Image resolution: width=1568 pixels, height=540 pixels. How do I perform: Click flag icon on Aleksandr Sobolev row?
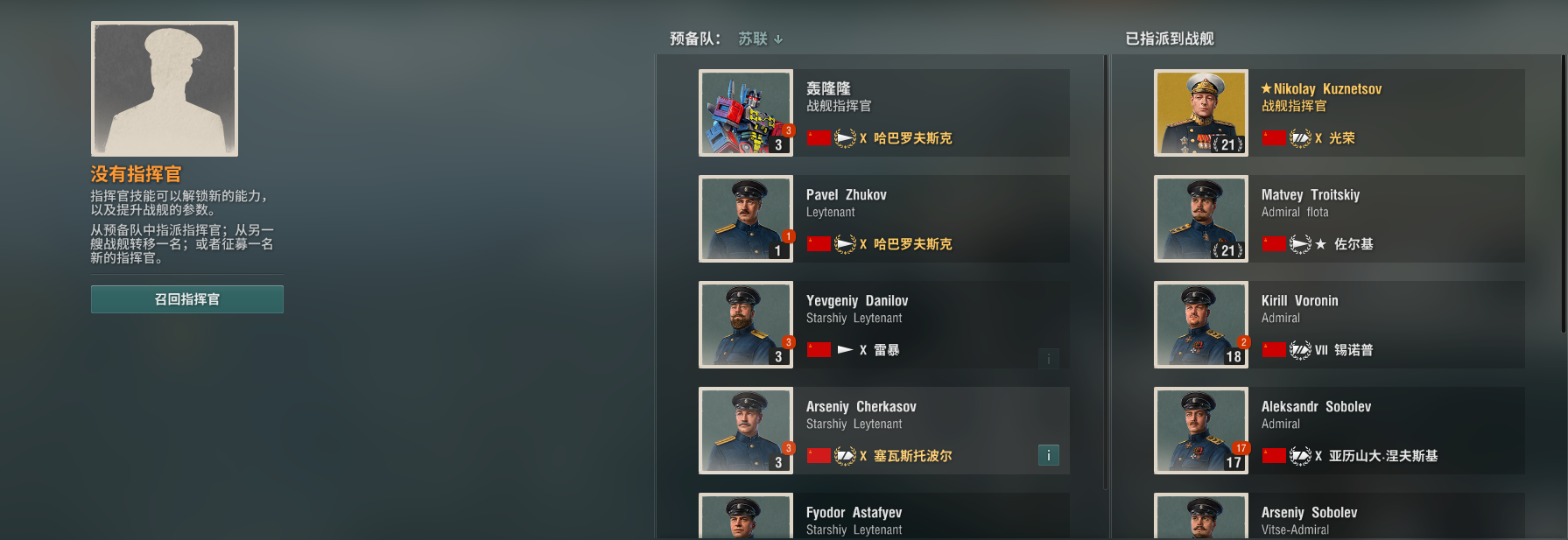(1274, 456)
